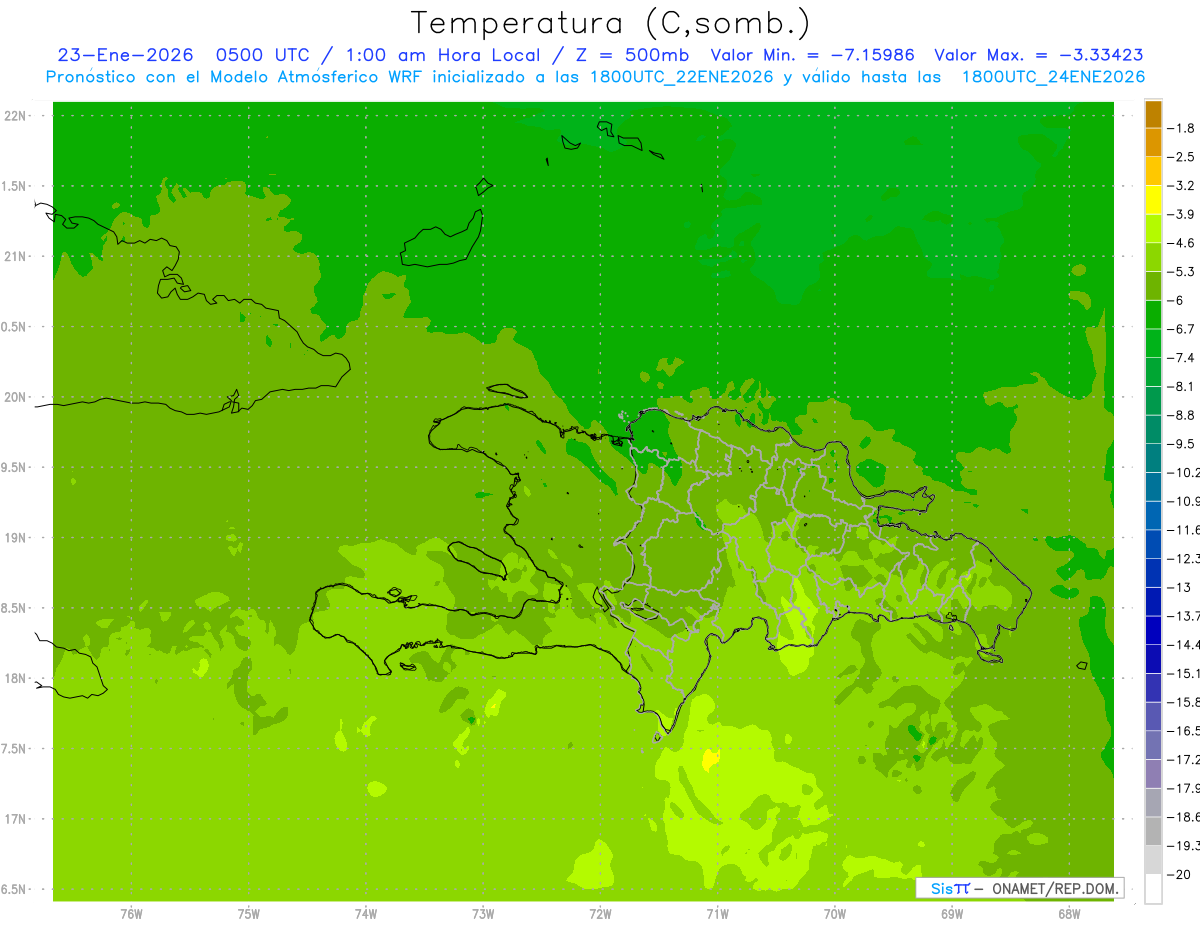
Task: Click the lime swatch between -3.9 and -4.6
Action: point(1153,229)
